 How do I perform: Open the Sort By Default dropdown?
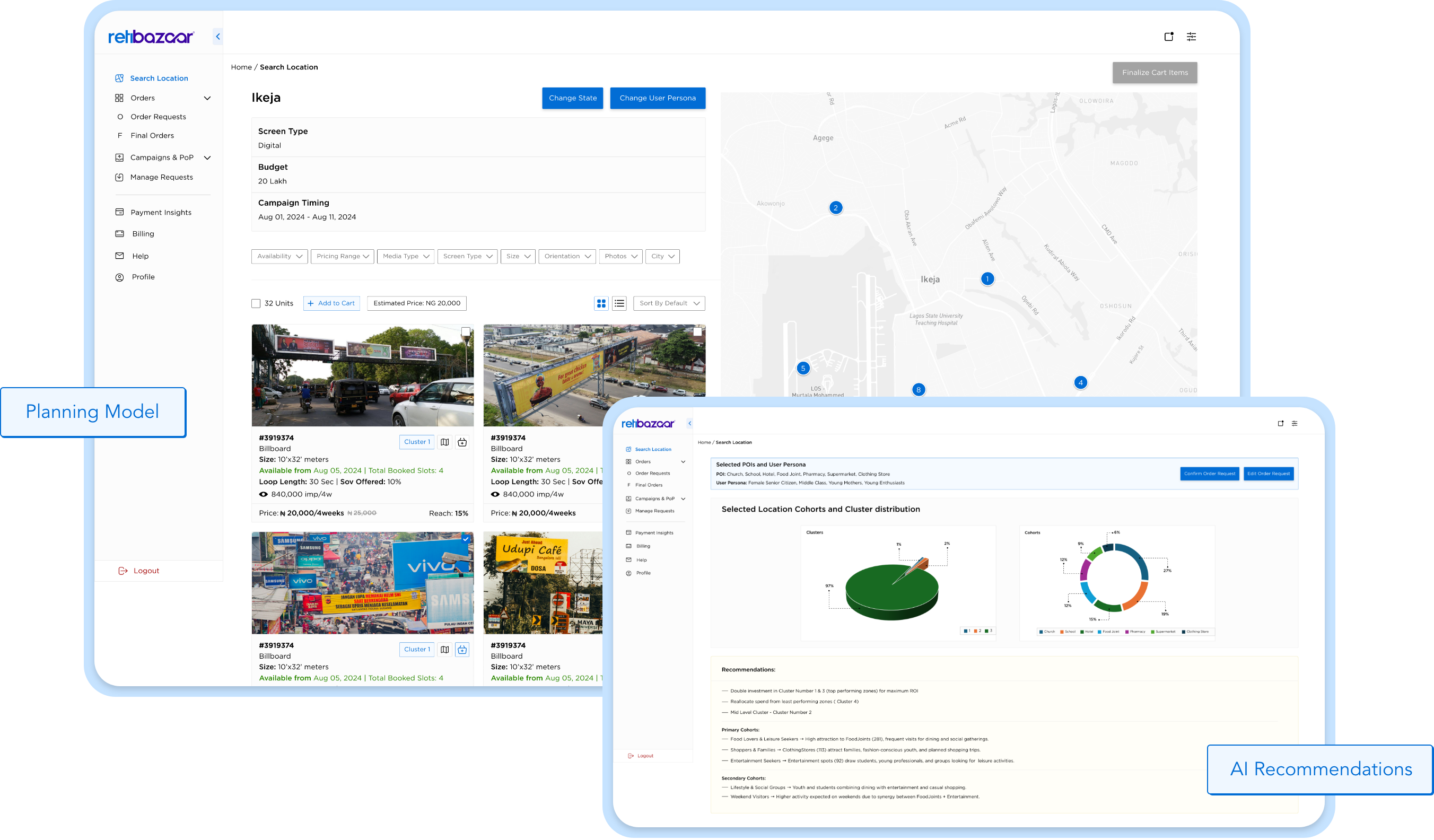coord(669,303)
